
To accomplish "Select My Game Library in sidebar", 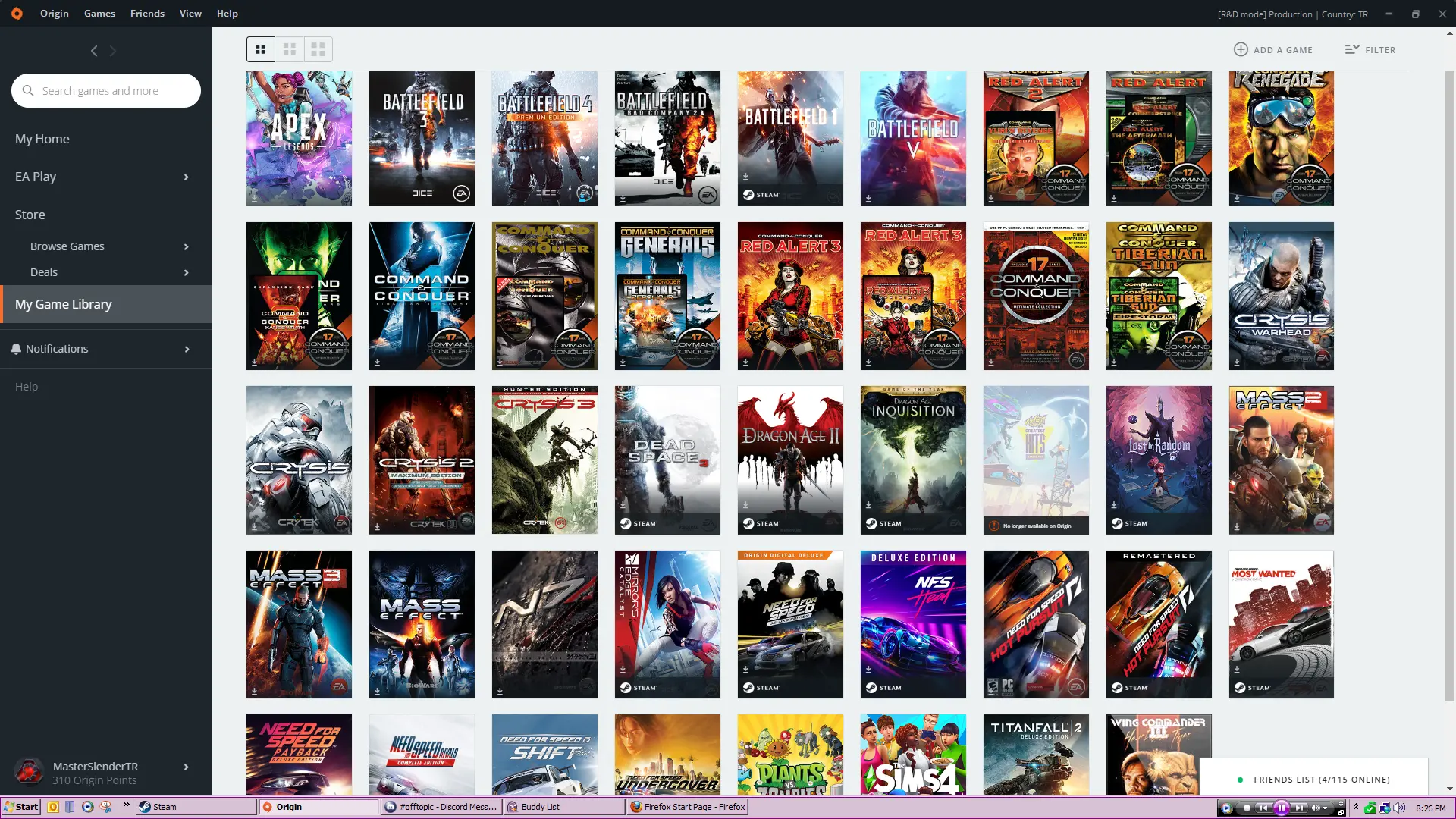I will tap(106, 304).
